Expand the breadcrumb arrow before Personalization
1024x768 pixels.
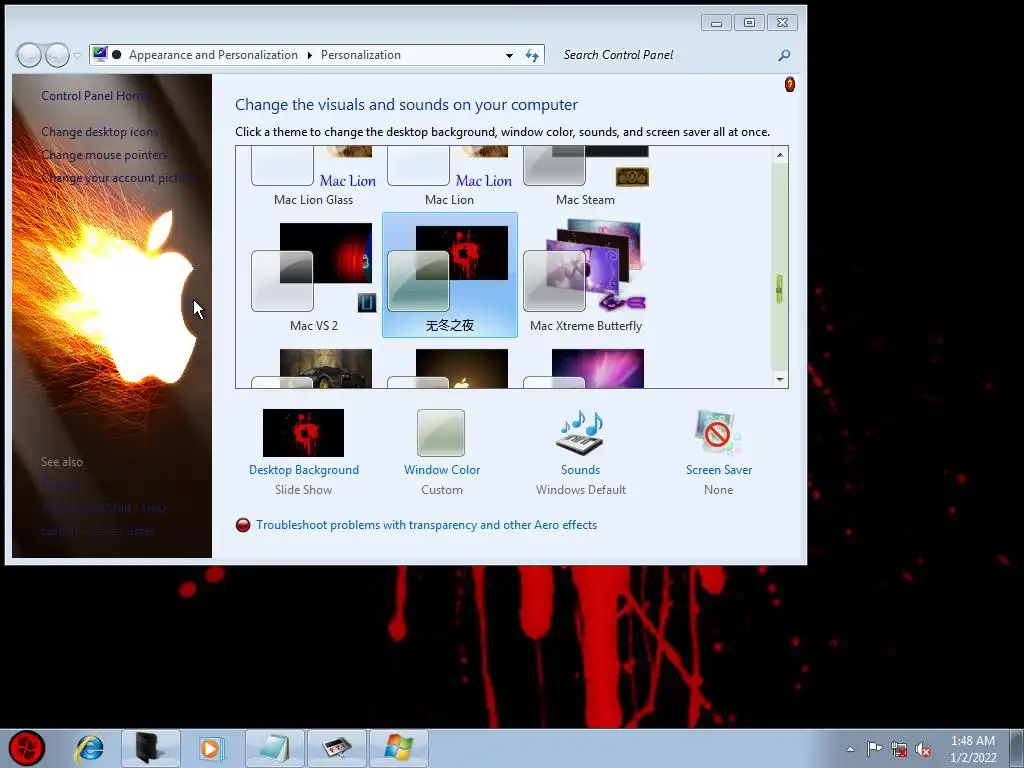coord(310,56)
